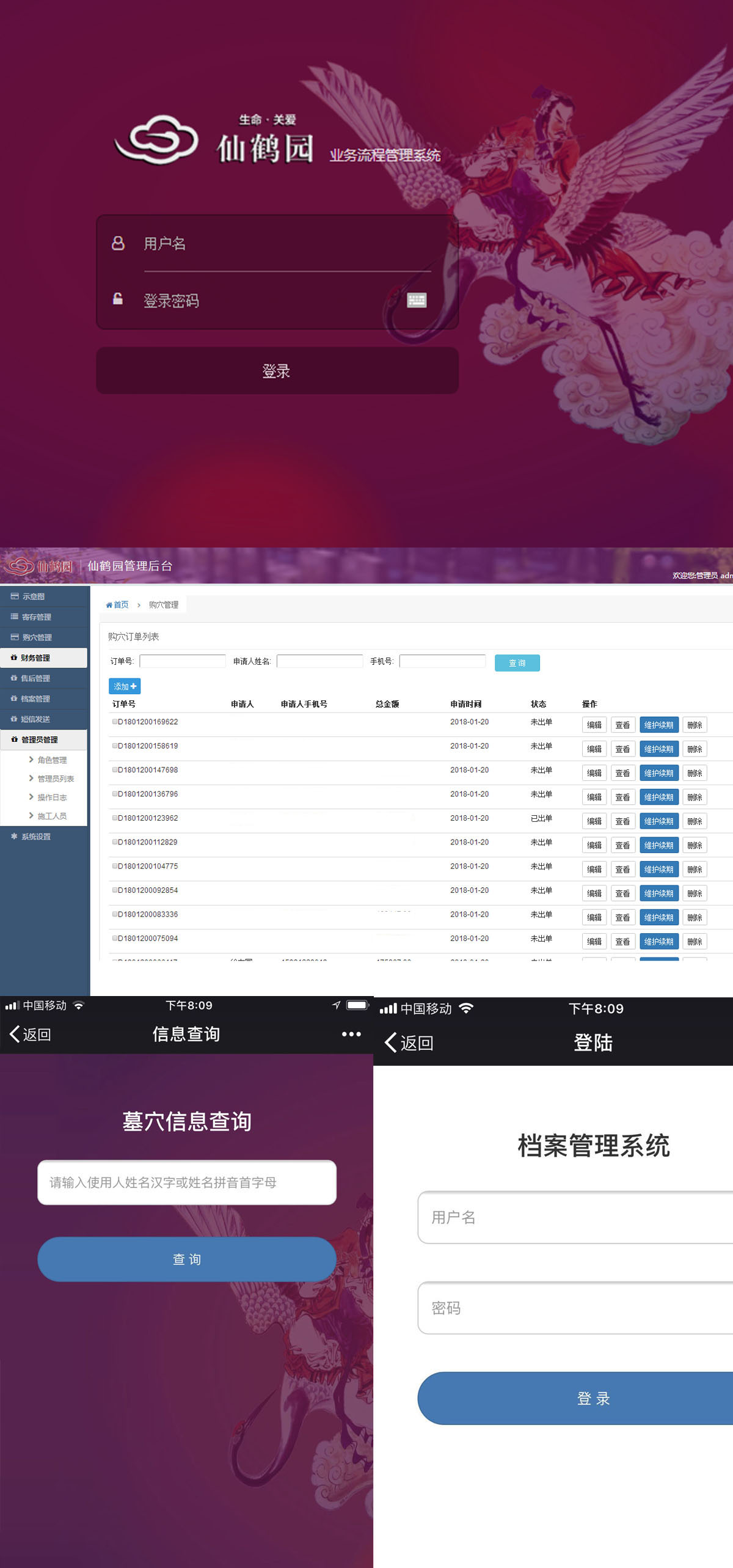Select the 购穴管理 breadcrumb tab
This screenshot has width=733, height=1568.
click(164, 605)
